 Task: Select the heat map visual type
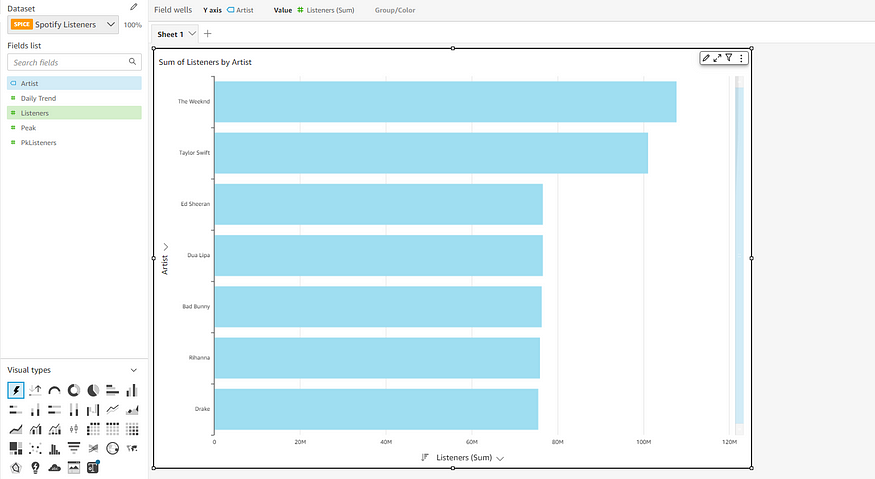pyautogui.click(x=132, y=429)
